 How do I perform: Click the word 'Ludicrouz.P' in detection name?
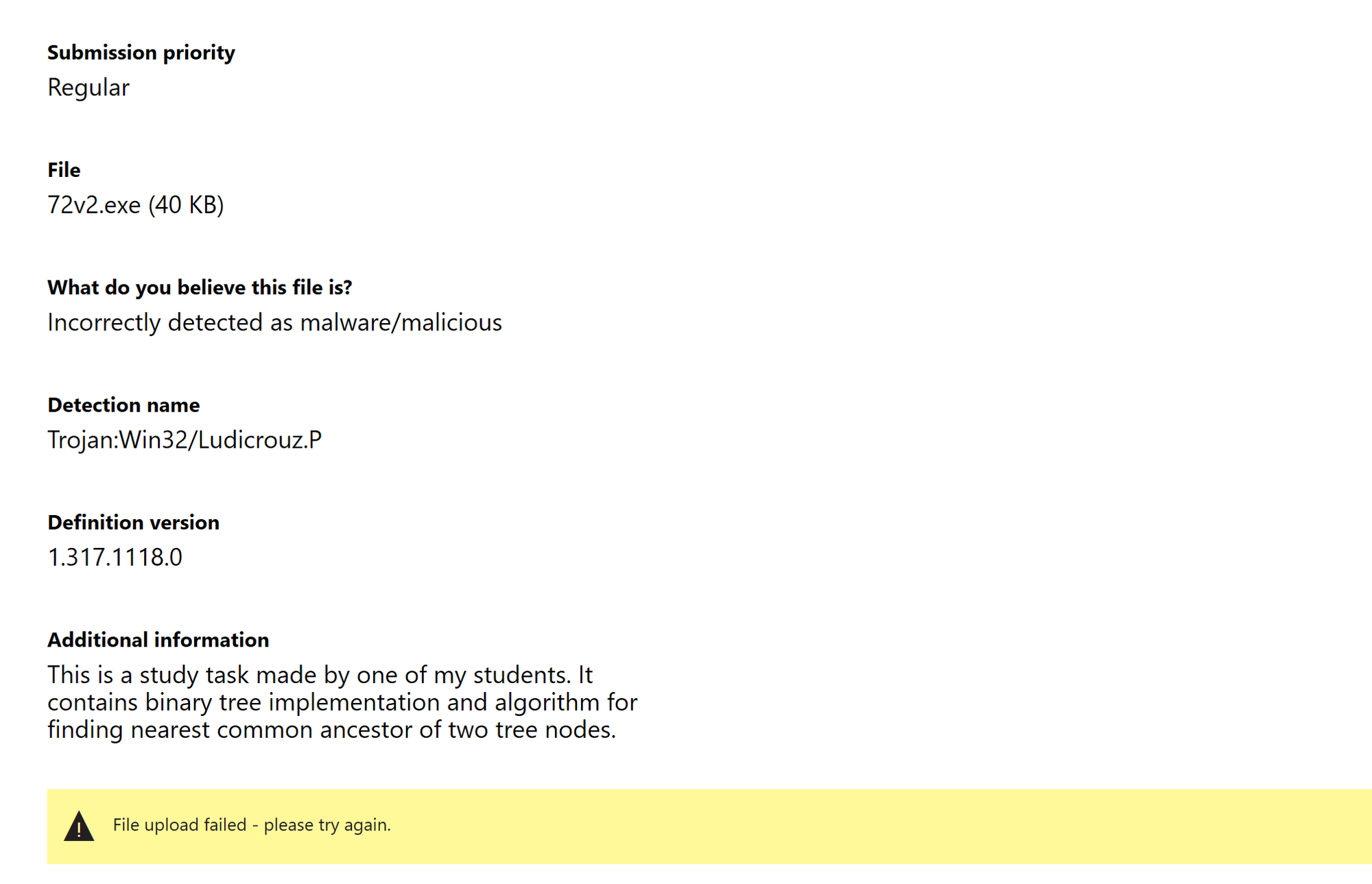point(260,440)
